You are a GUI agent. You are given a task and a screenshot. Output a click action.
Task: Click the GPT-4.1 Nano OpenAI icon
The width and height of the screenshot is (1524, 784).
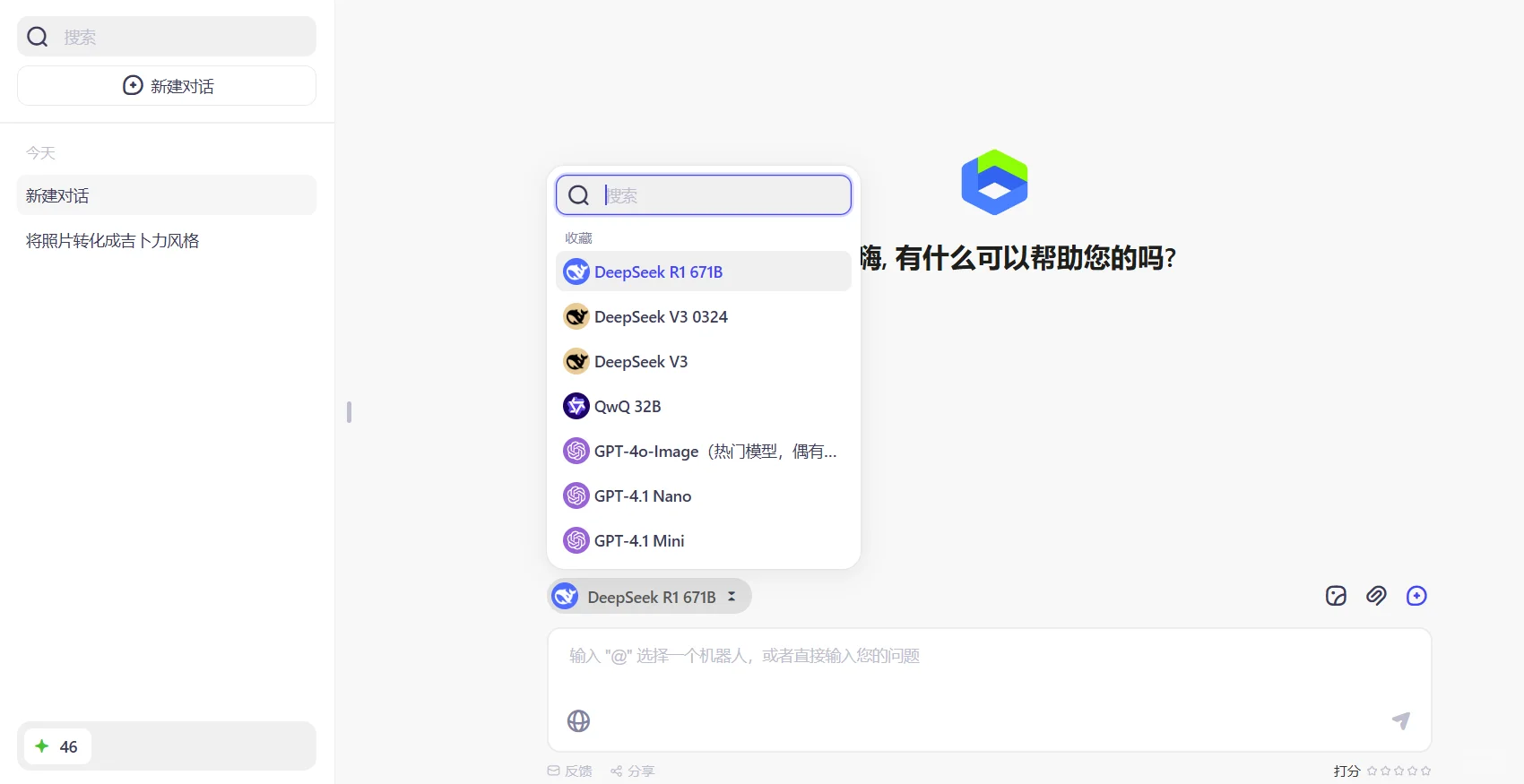[x=576, y=495]
